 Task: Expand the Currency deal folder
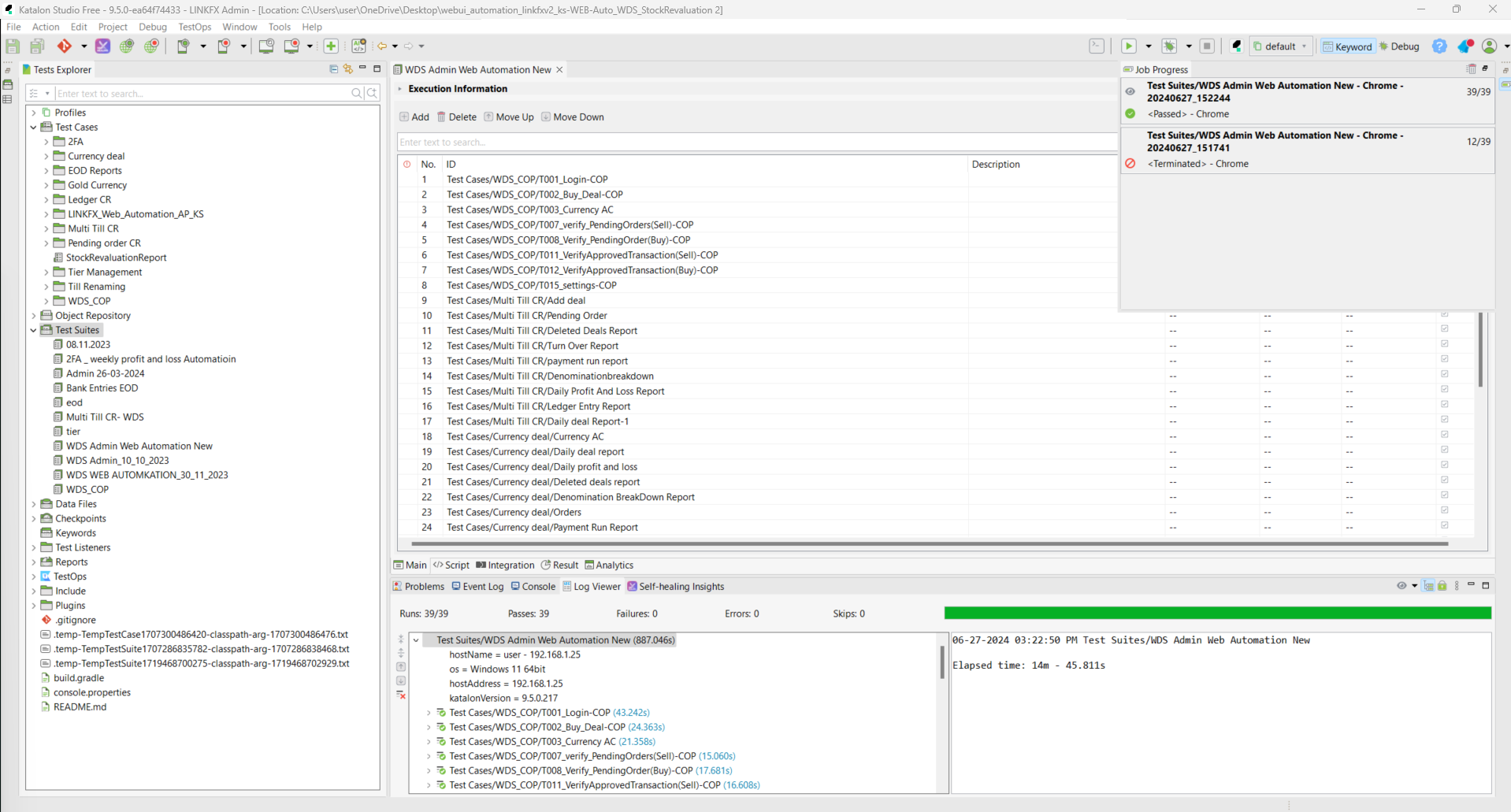point(46,156)
